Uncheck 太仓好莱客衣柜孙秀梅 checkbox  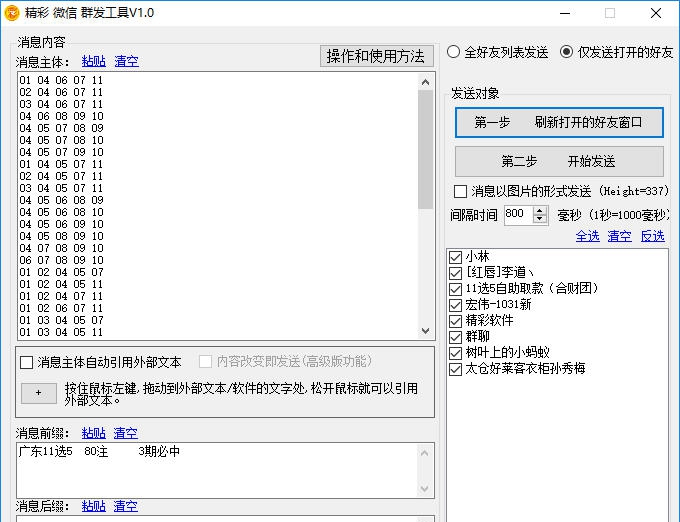click(x=455, y=369)
